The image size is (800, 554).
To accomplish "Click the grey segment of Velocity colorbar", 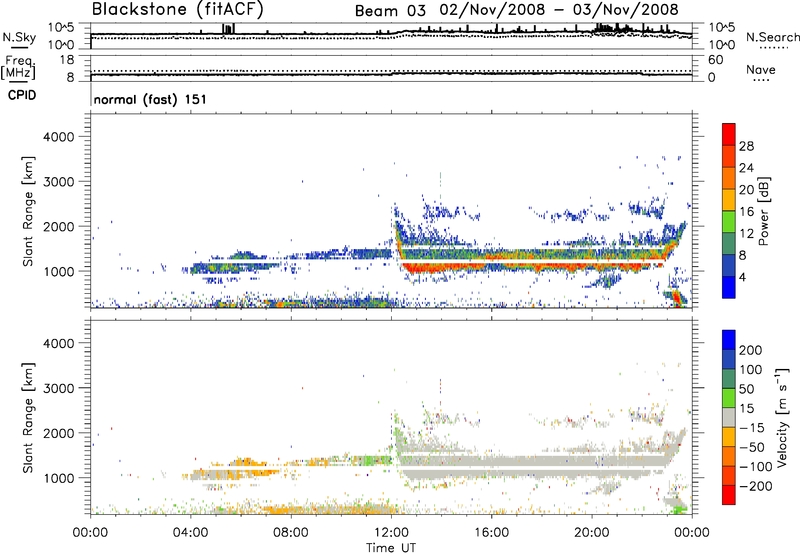I will (x=729, y=418).
